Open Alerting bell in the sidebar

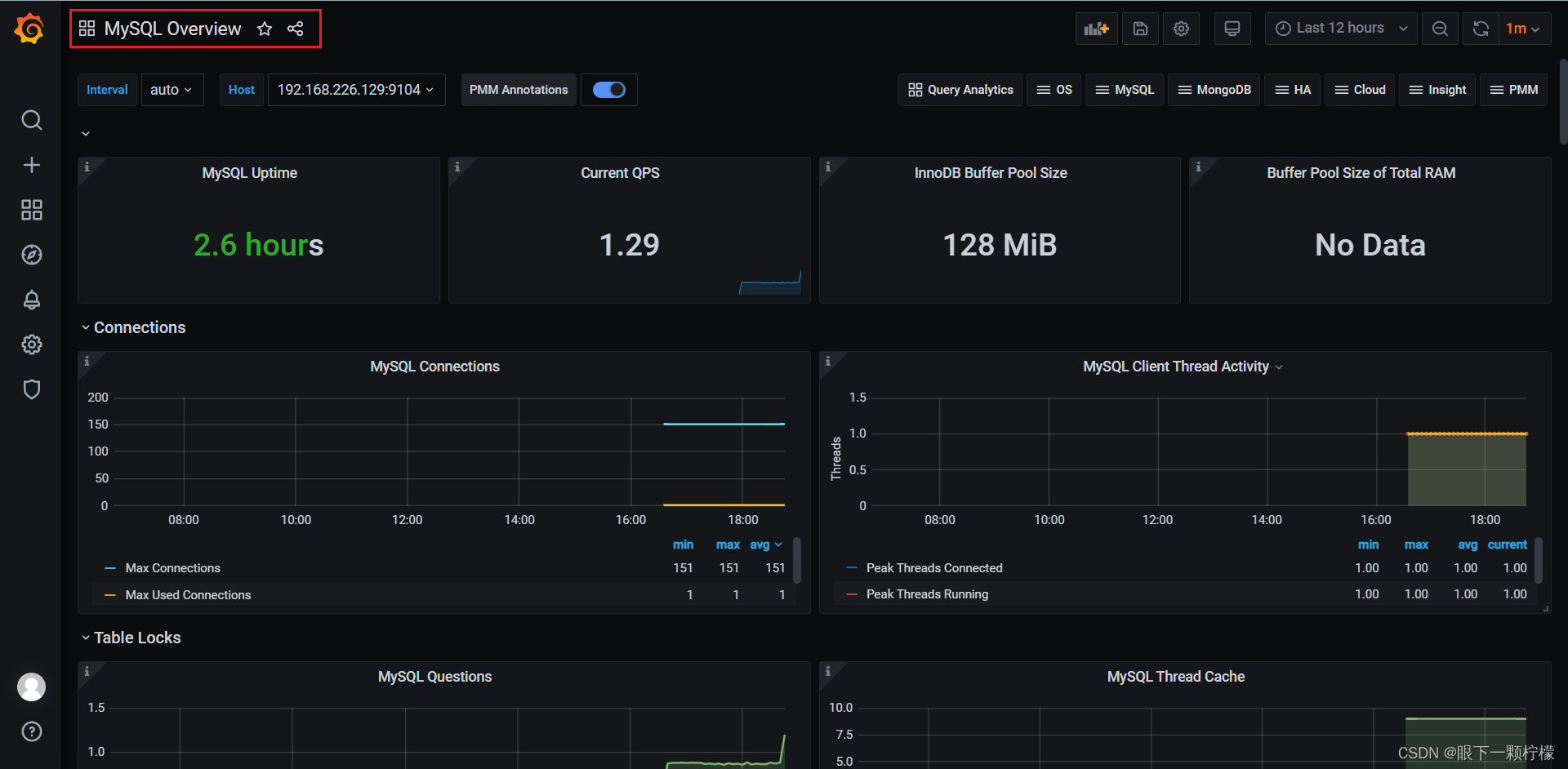pos(31,300)
